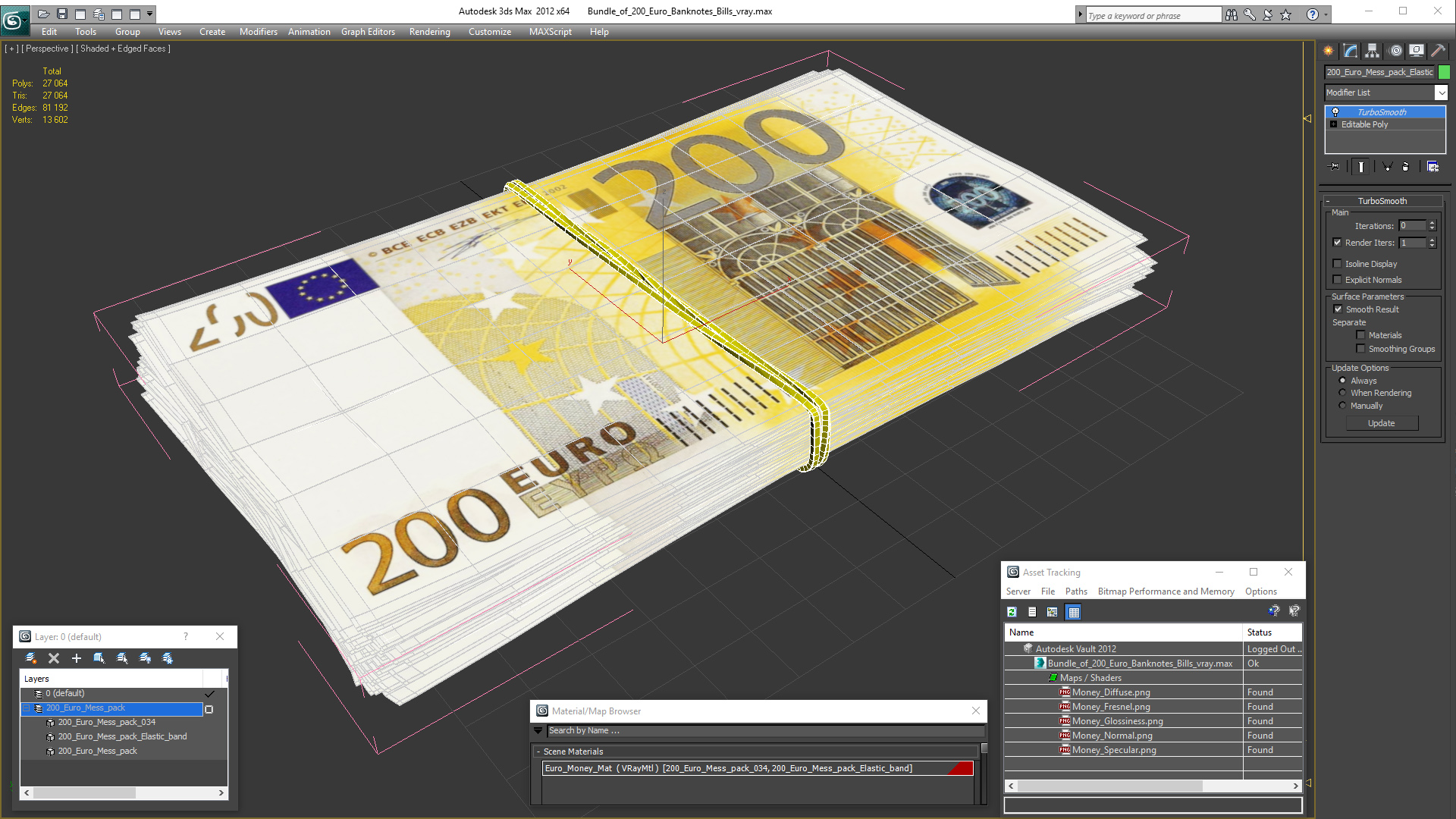Screen dimensions: 1456x819
Task: Open the Paths menu in the Asset Tracking window
Action: 1076,591
